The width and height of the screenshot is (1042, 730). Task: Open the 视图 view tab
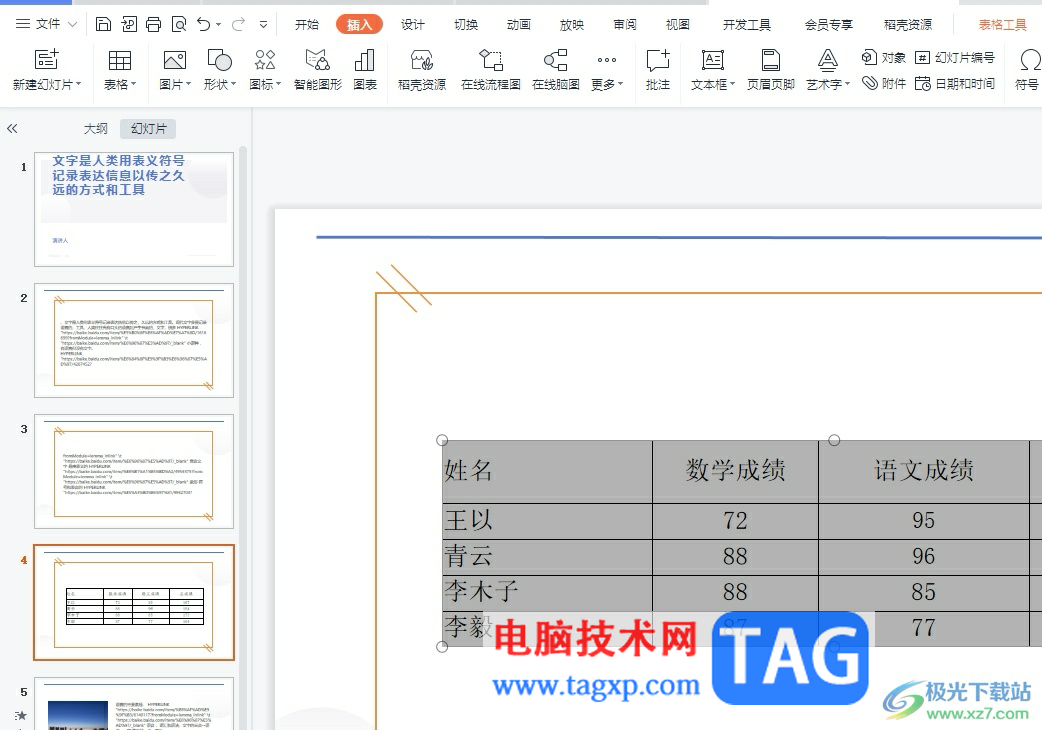tap(677, 25)
